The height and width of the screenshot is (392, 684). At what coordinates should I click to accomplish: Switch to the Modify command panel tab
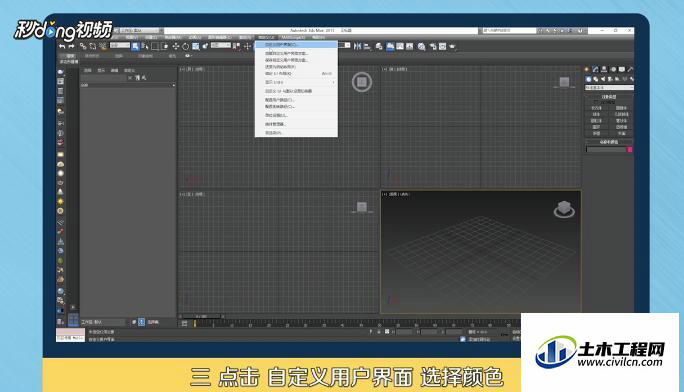coord(595,69)
